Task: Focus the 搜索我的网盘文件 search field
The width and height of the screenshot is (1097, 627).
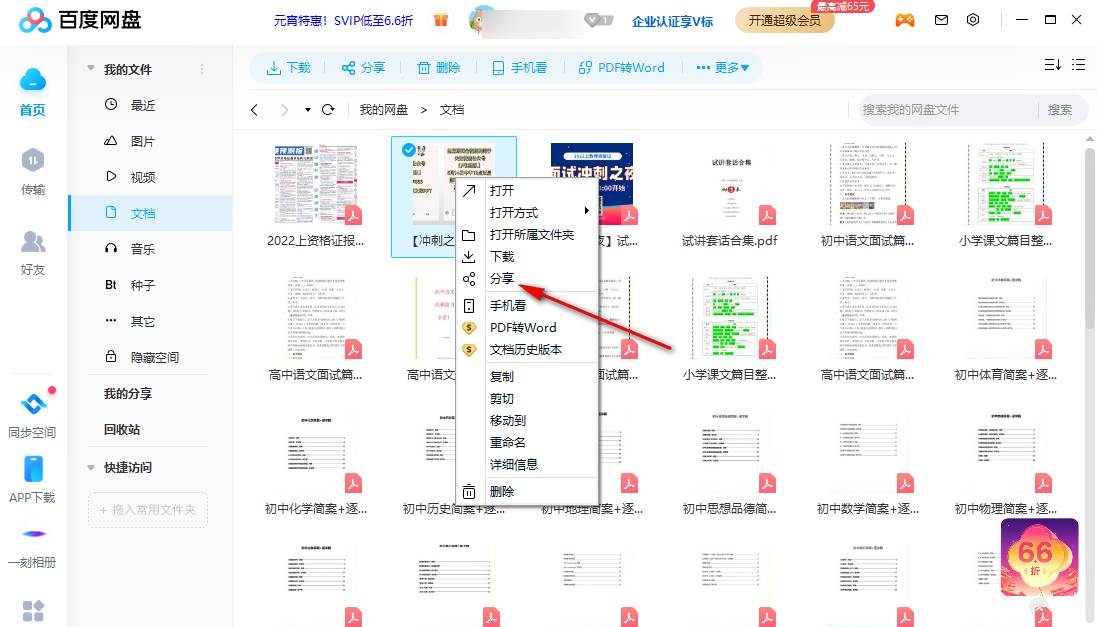Action: pos(948,110)
